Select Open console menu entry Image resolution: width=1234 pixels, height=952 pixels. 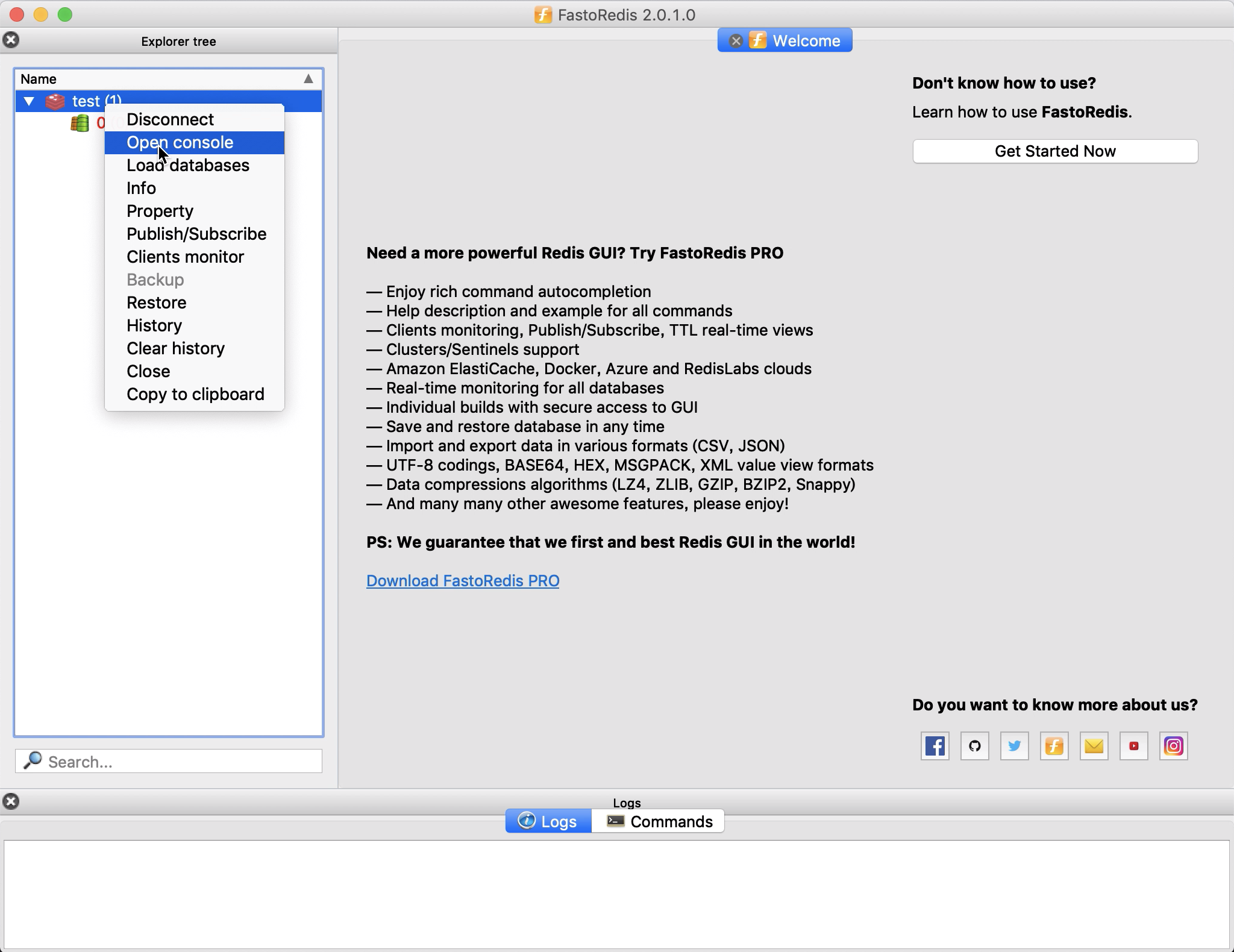click(x=194, y=142)
